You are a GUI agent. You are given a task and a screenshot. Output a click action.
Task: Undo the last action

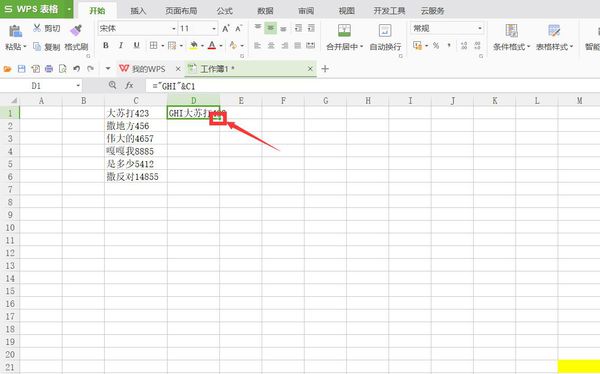click(76, 69)
